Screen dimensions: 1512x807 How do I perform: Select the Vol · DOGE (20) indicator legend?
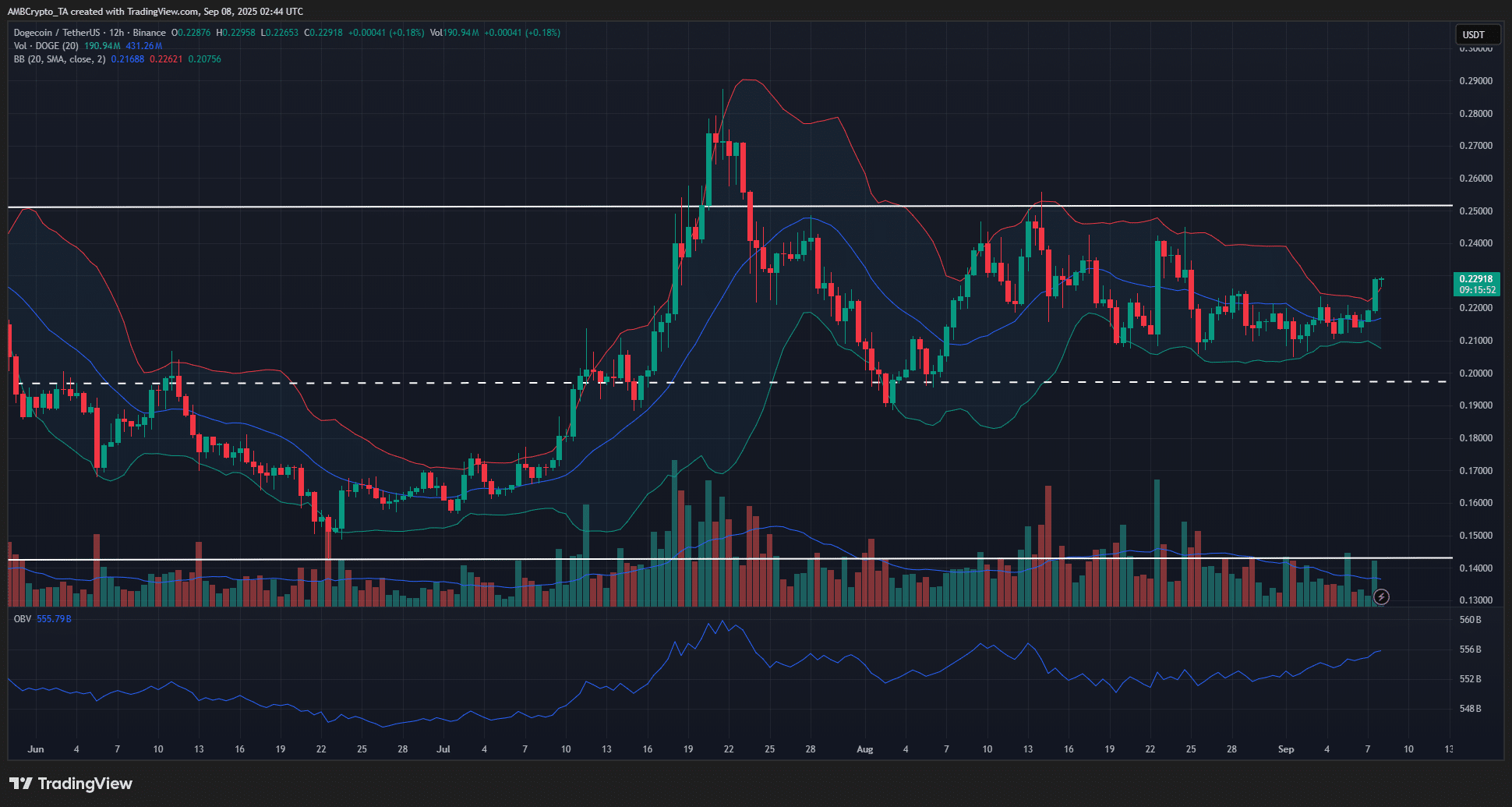[46, 46]
